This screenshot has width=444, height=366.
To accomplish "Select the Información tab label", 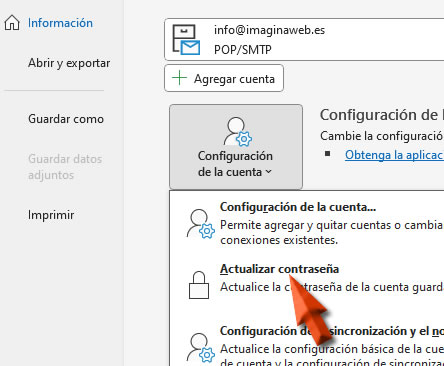I will (60, 23).
